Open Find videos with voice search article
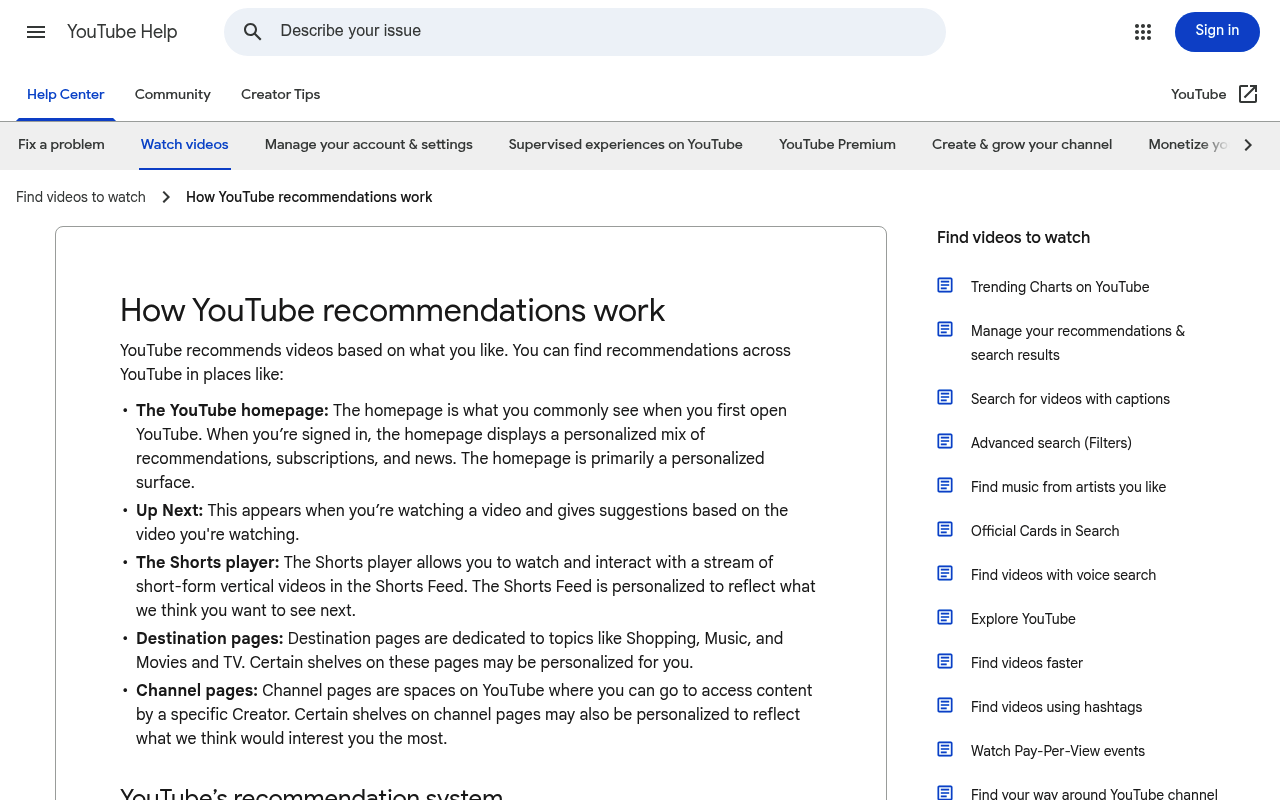Screen dimensions: 1280x800 click(1063, 575)
